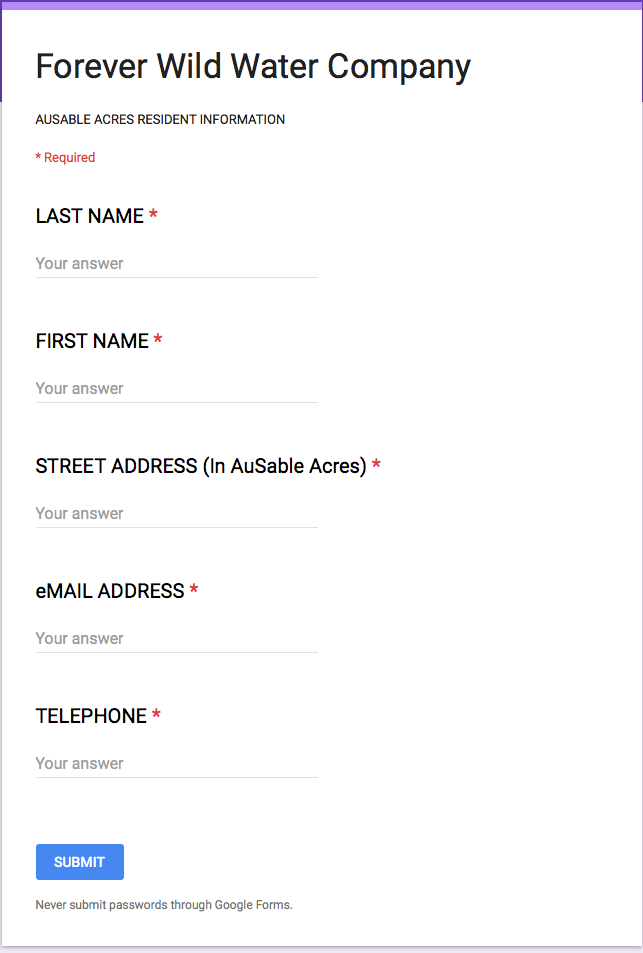The height and width of the screenshot is (953, 643).
Task: Click into the eMAIL ADDRESS answer field
Action: [176, 639]
